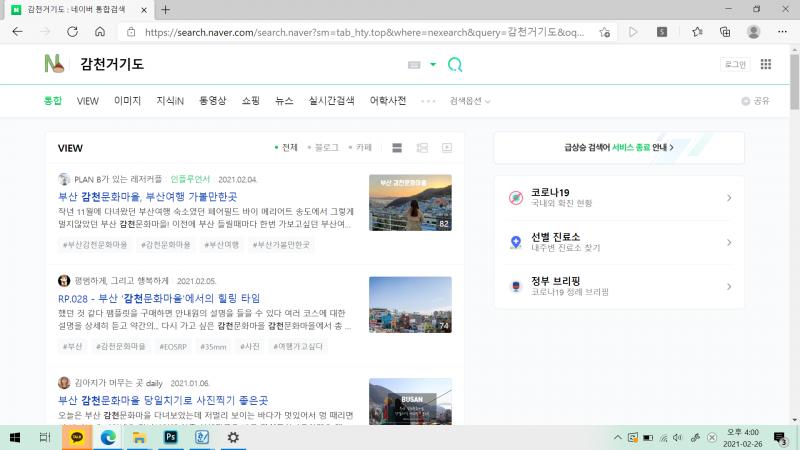800x450 pixels.
Task: Go to browser home page icon
Action: click(100, 32)
